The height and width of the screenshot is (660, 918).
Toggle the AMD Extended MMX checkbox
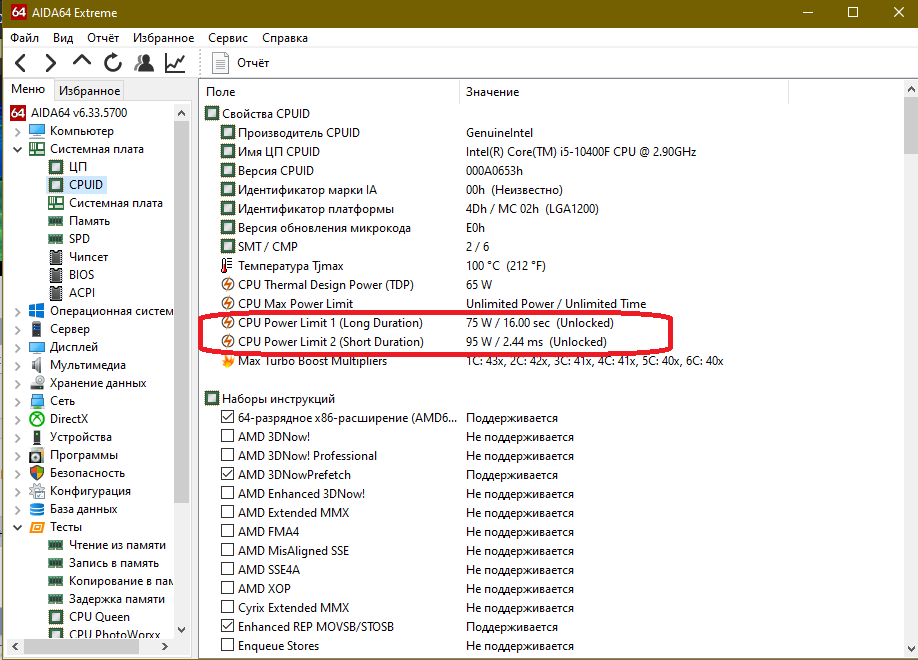click(x=227, y=512)
